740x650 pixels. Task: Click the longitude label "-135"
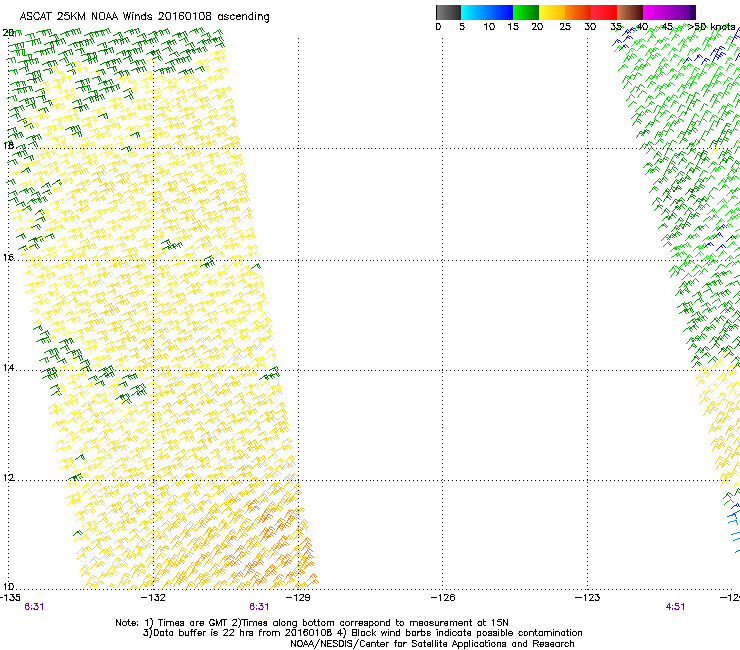[x=10, y=597]
